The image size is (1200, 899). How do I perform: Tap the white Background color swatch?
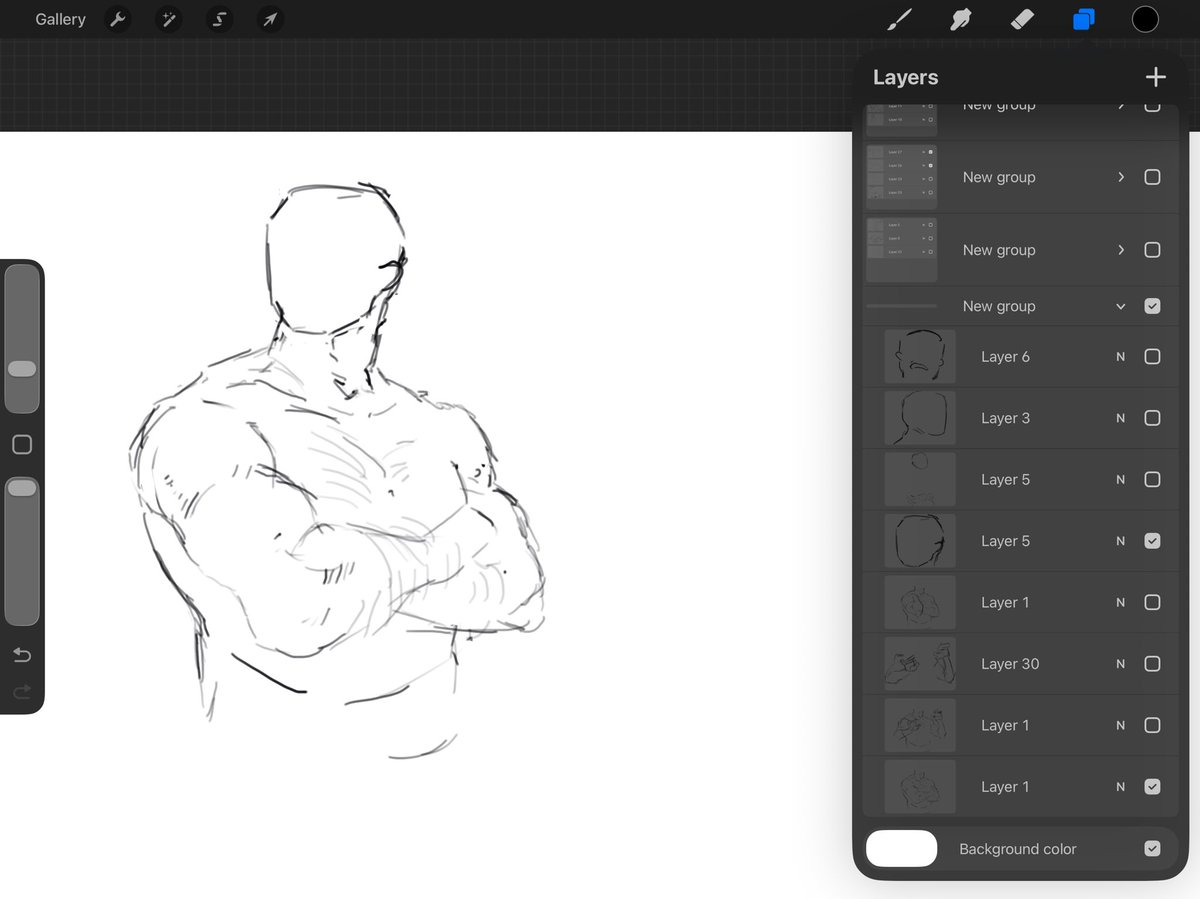[901, 848]
